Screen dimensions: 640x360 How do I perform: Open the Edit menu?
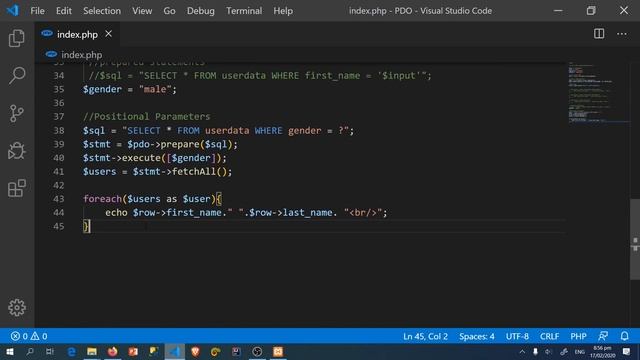tap(64, 11)
